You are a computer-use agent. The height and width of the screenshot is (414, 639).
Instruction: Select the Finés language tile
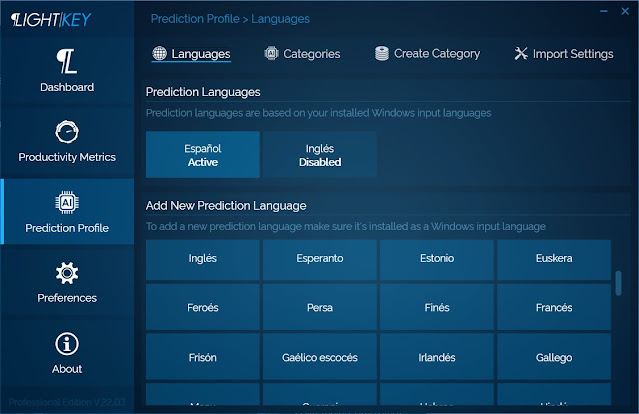click(437, 307)
